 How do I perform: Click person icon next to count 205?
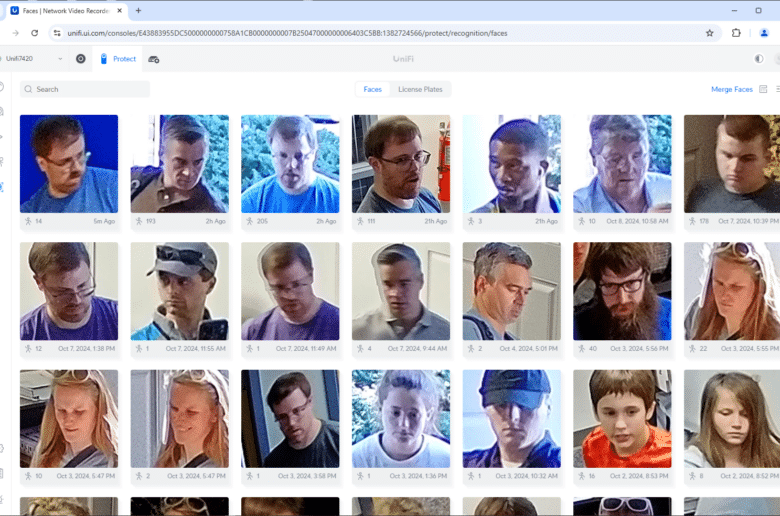pos(250,221)
